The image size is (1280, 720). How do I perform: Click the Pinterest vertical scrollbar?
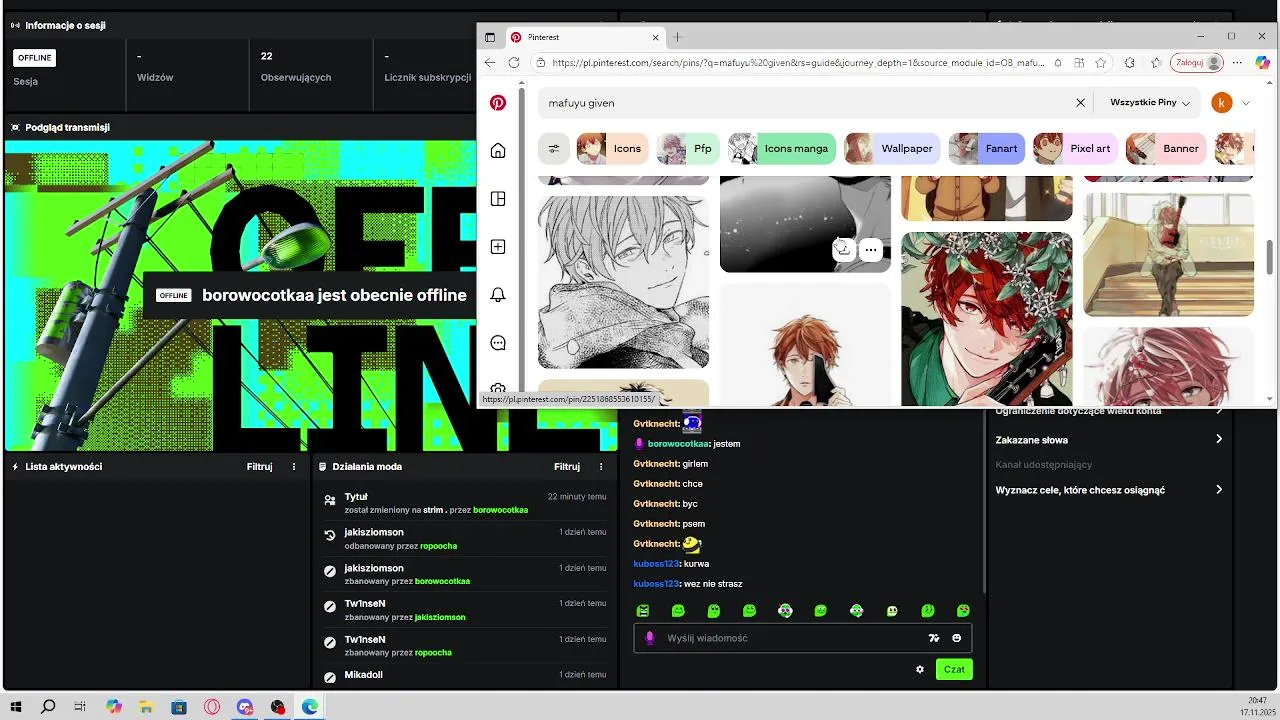coord(1271,256)
